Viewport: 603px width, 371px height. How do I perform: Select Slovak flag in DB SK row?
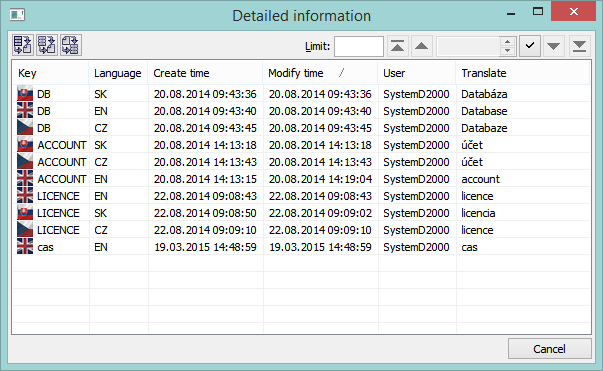pyautogui.click(x=25, y=94)
